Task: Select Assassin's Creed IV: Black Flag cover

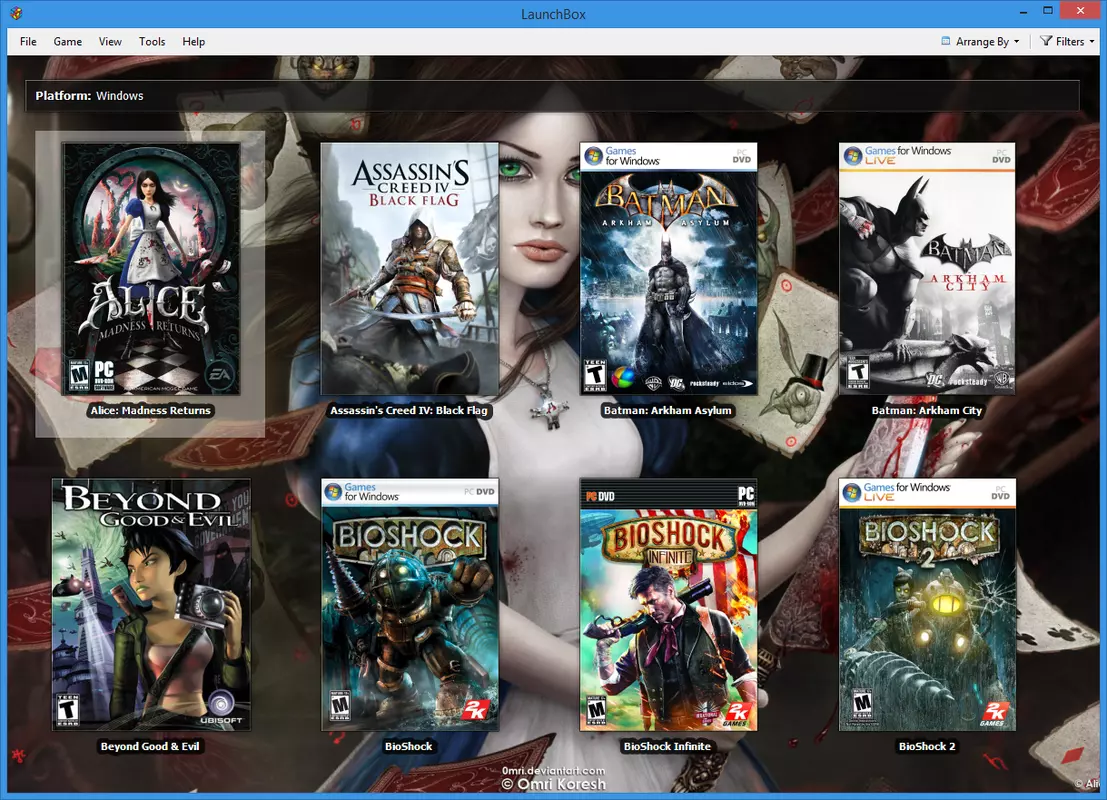Action: pyautogui.click(x=409, y=269)
